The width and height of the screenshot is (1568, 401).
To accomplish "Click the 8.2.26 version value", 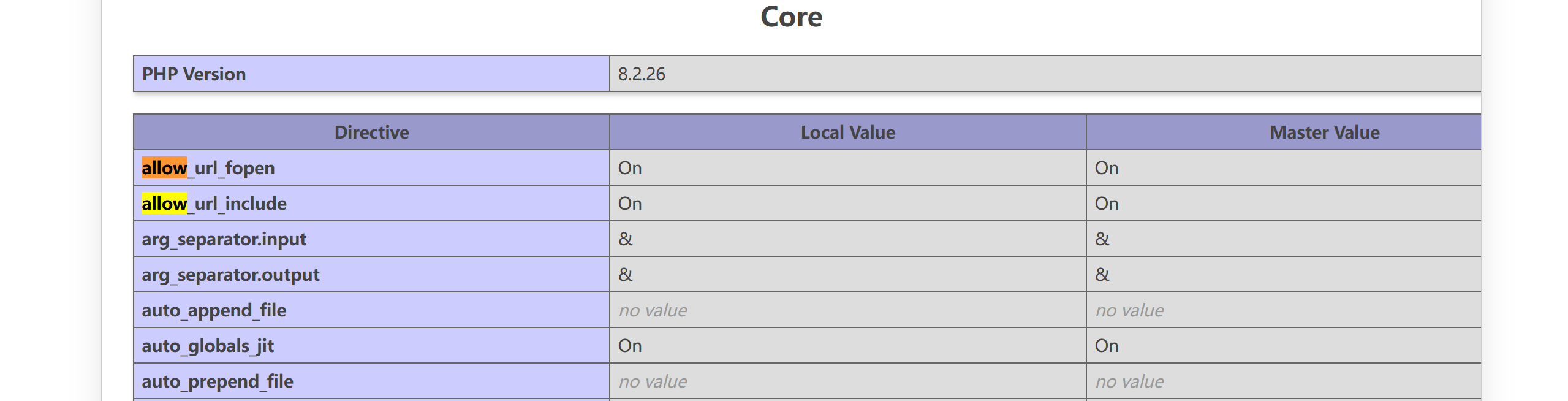I will [642, 74].
